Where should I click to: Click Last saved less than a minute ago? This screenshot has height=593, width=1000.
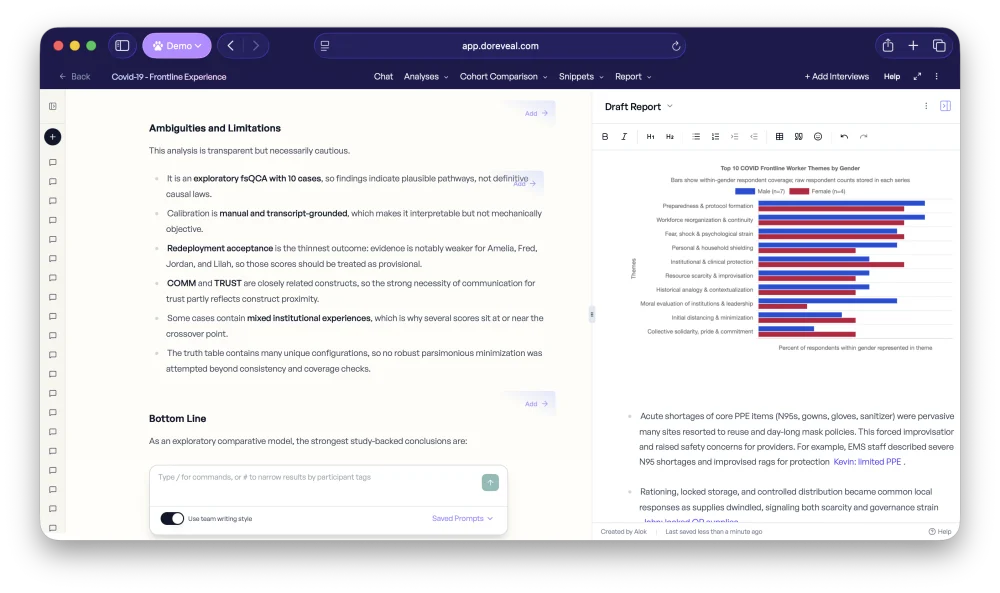pos(713,531)
